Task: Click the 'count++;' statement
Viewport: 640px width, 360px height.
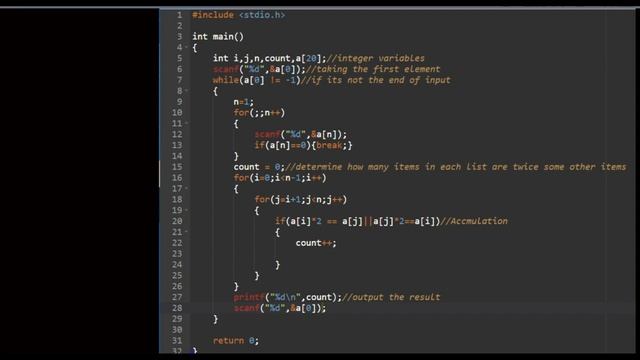Action: click(x=316, y=243)
